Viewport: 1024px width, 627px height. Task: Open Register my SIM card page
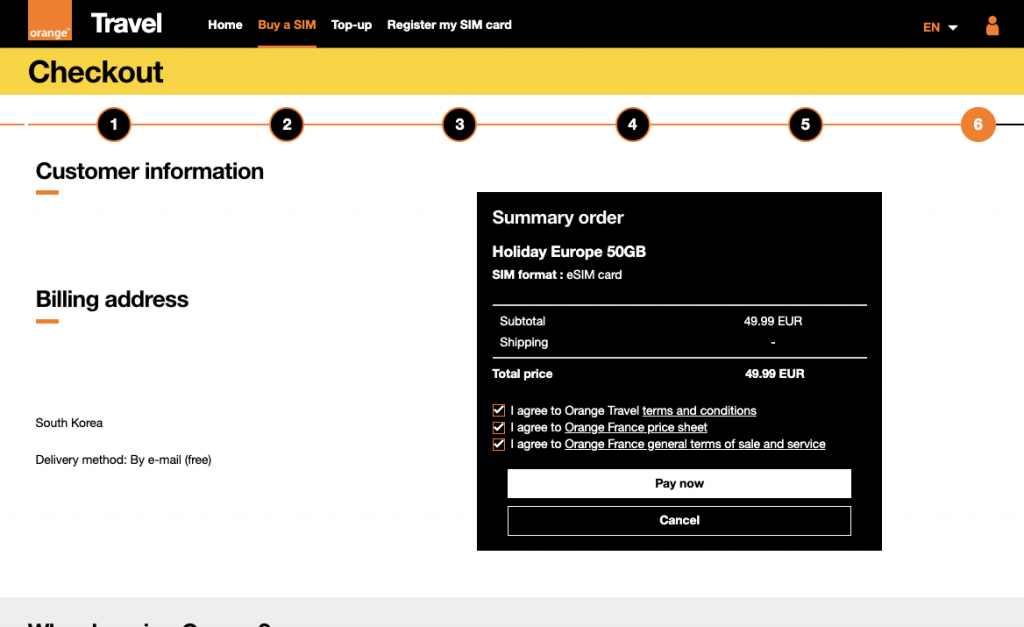click(x=449, y=25)
